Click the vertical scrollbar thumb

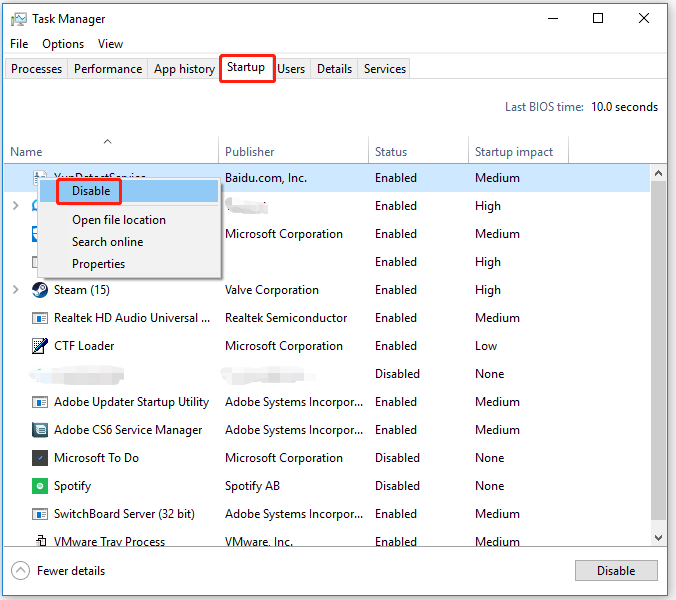coord(658,350)
